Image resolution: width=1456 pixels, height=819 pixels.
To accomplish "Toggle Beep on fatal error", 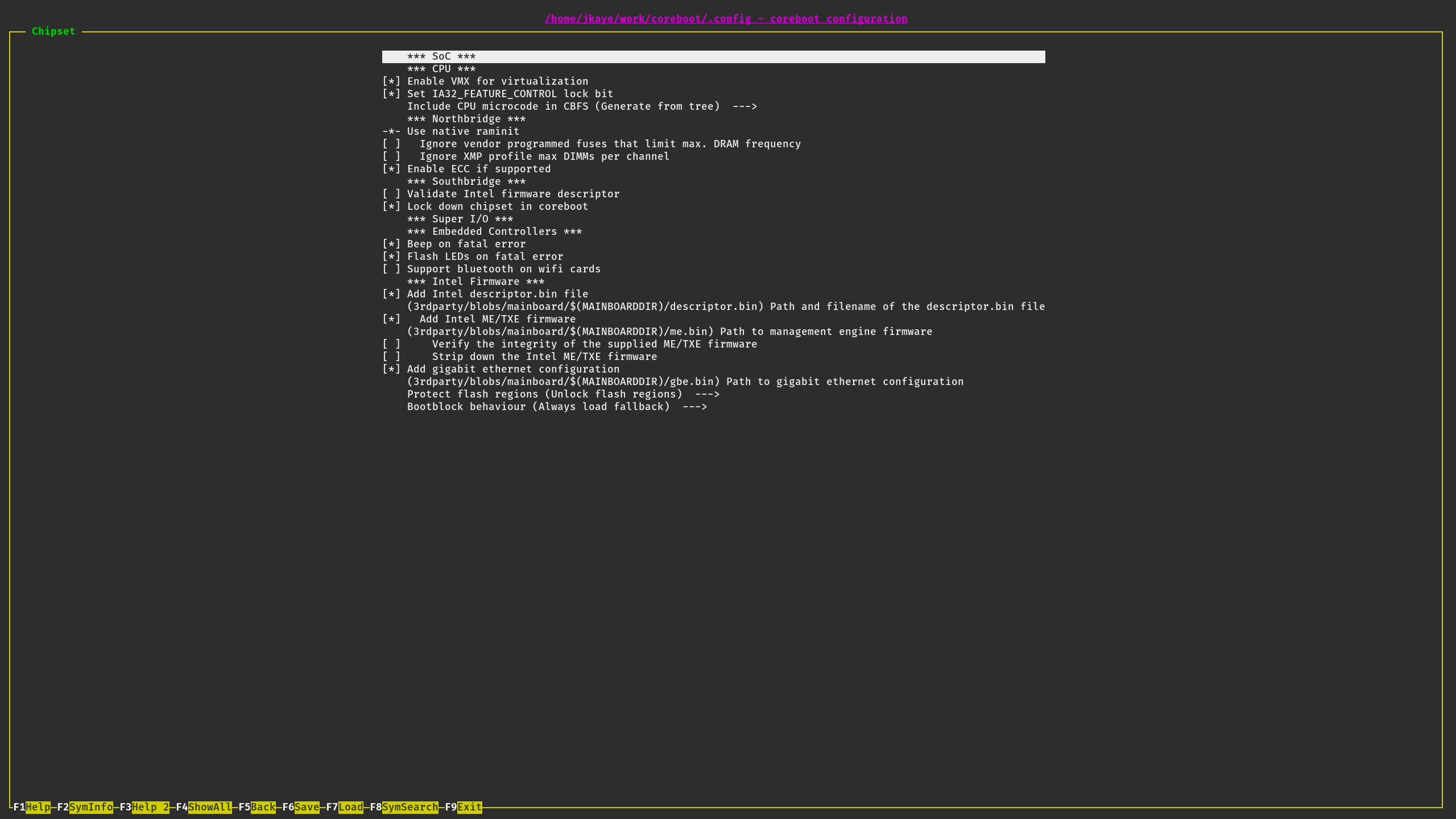I will [x=391, y=244].
